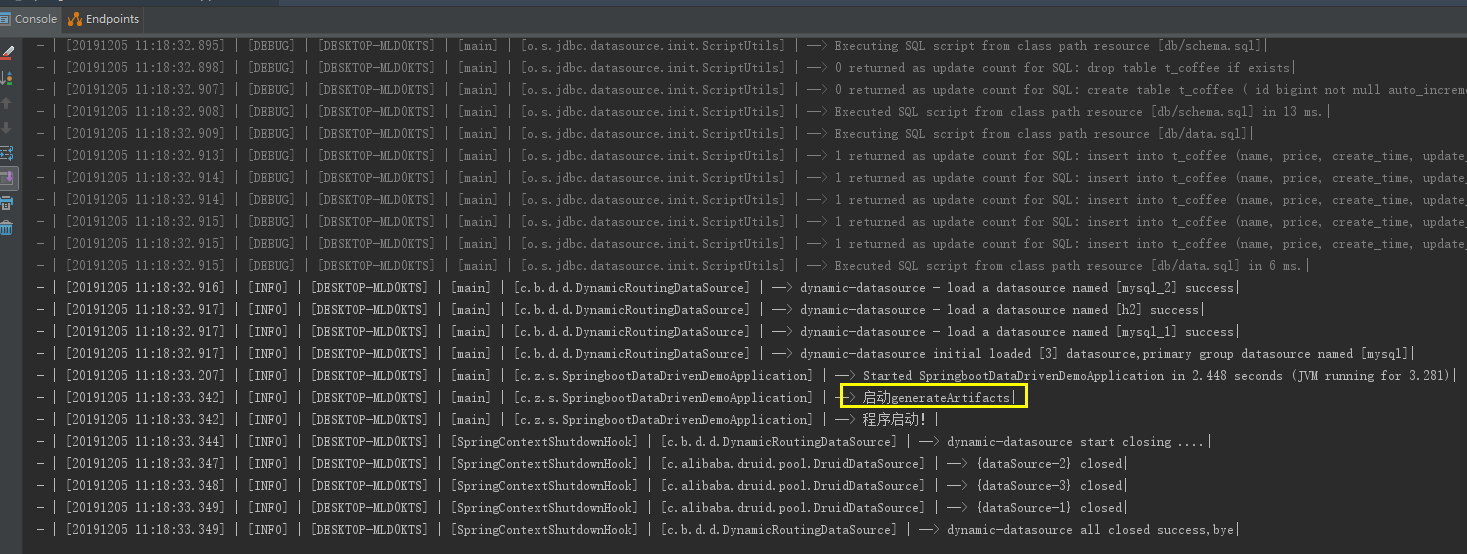Click 'Executing SQL script... [db/schema.sql]' line

click(x=651, y=46)
